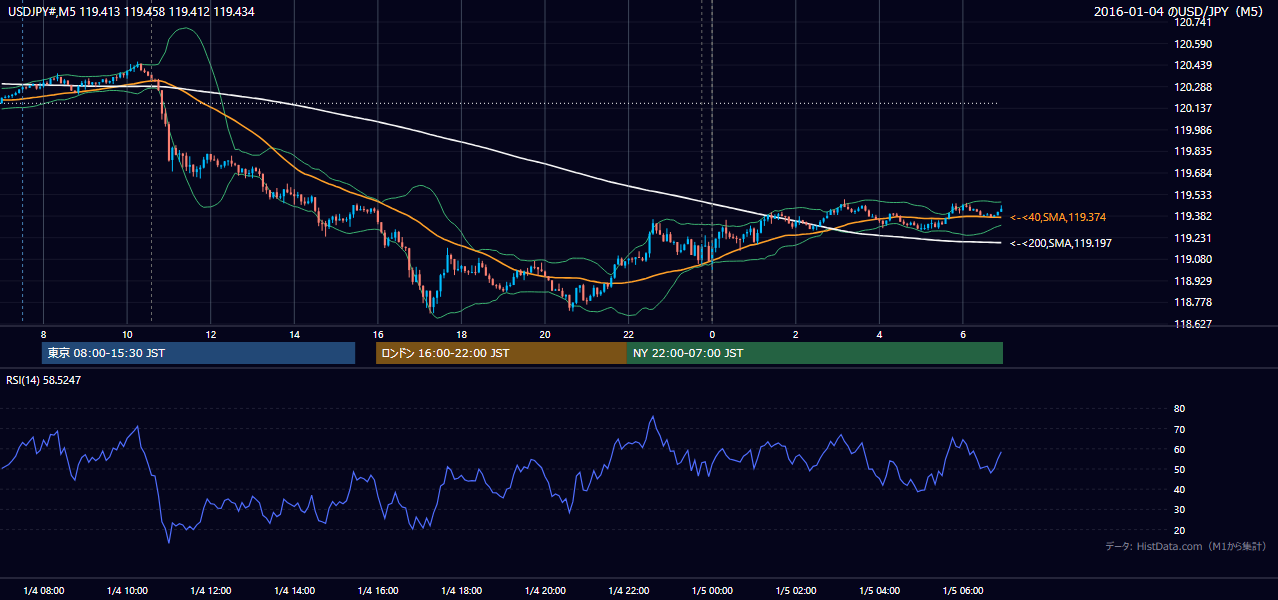Screen dimensions: 1278x600
Task: Click the 1/4 22:00 time axis label
Action: coord(628,590)
